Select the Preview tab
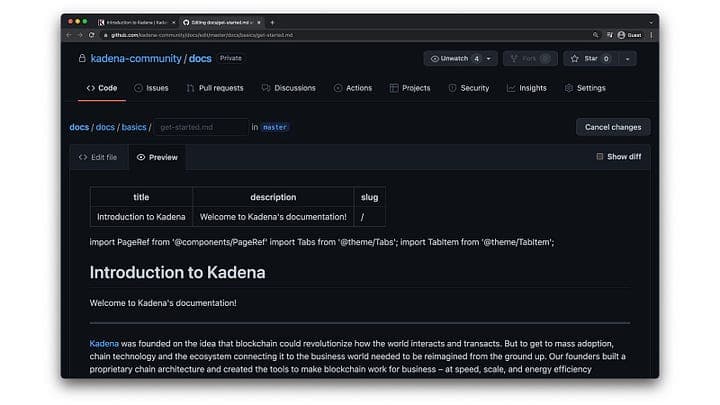This screenshot has height=405, width=720. click(x=157, y=157)
